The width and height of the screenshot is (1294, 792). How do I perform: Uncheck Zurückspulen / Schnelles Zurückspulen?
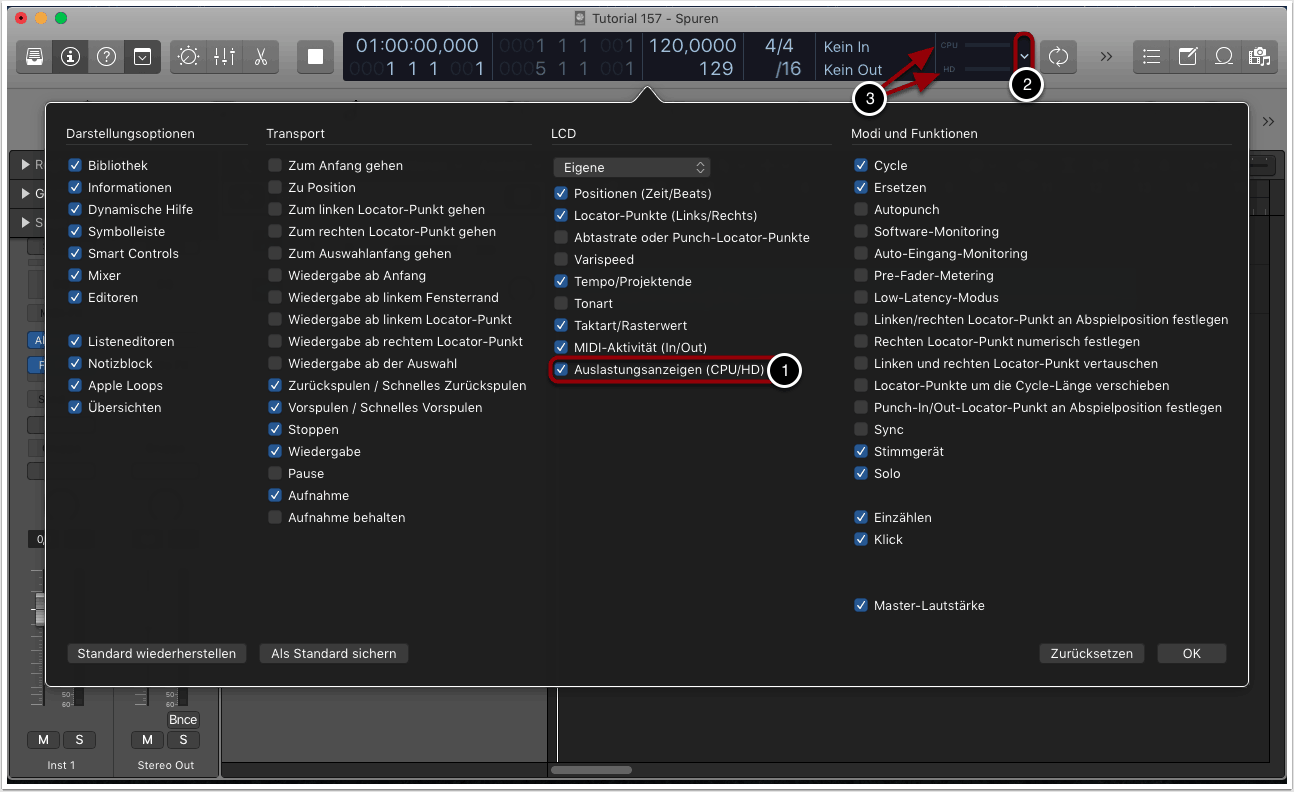[275, 385]
